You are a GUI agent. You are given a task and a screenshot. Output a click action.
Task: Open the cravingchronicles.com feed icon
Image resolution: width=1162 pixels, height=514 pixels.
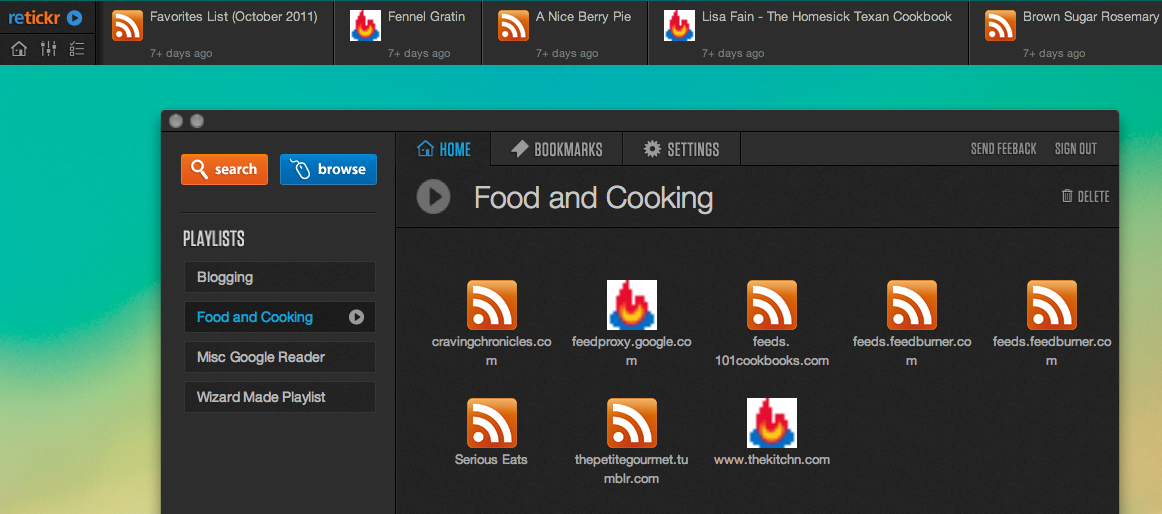(x=492, y=305)
